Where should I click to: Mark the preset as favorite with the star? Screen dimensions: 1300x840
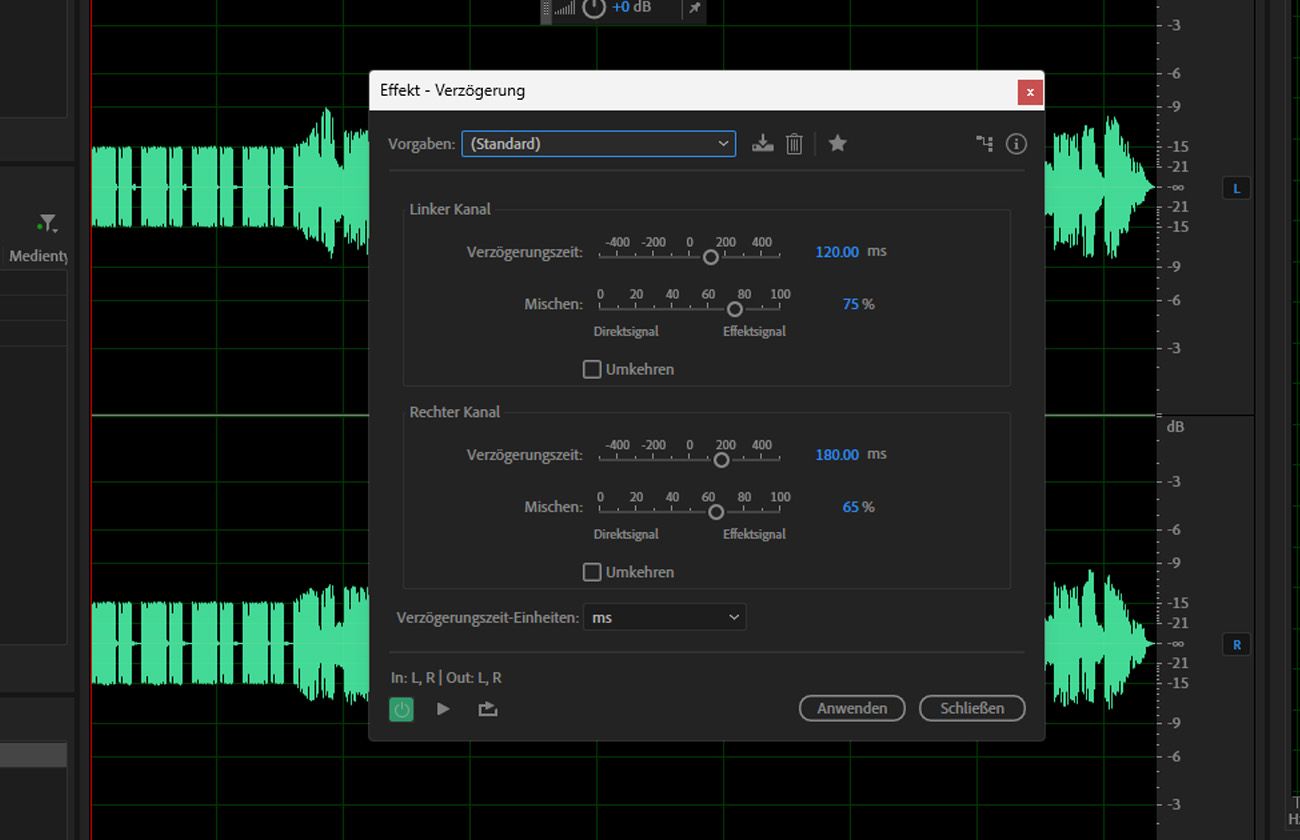[x=838, y=144]
